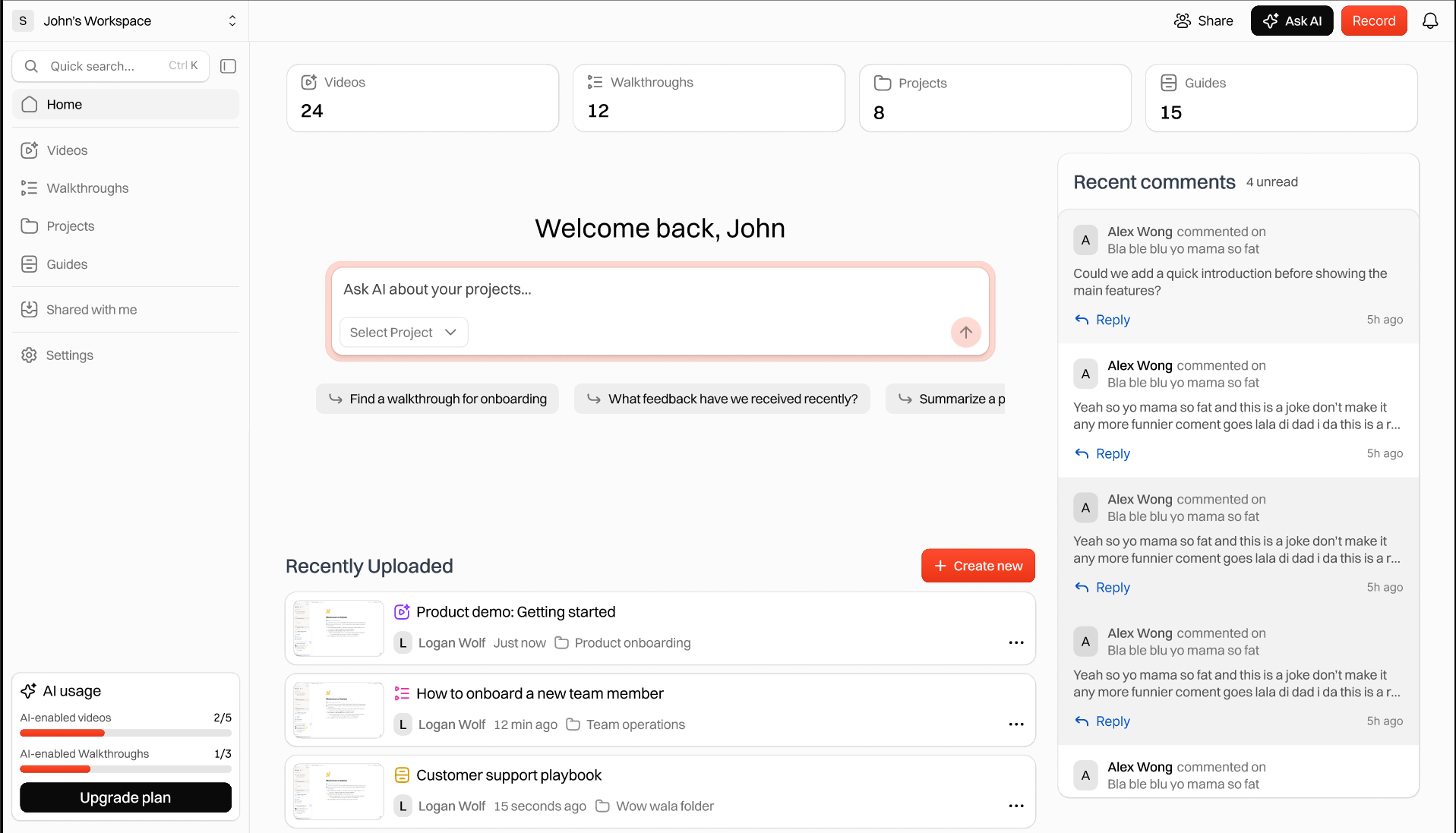Click Alex Wong's avatar on the first comment

tap(1085, 240)
